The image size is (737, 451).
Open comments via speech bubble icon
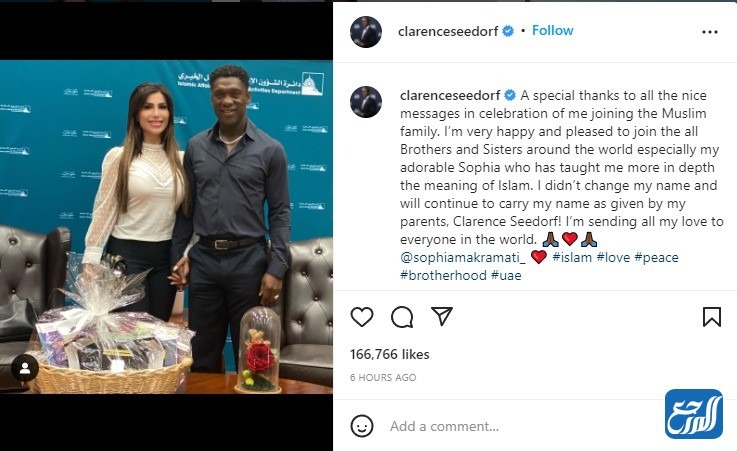click(402, 317)
